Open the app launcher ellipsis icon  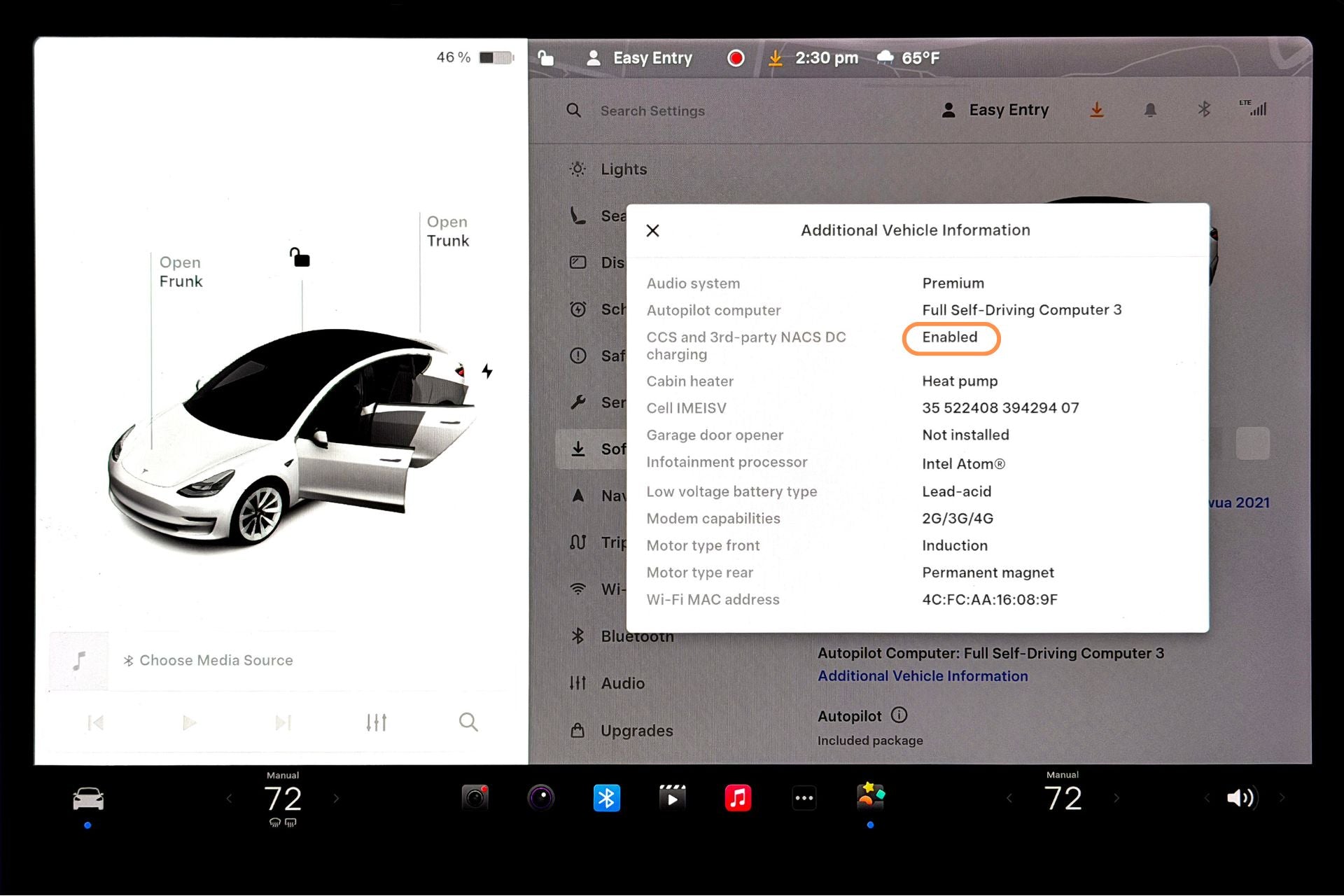click(804, 797)
